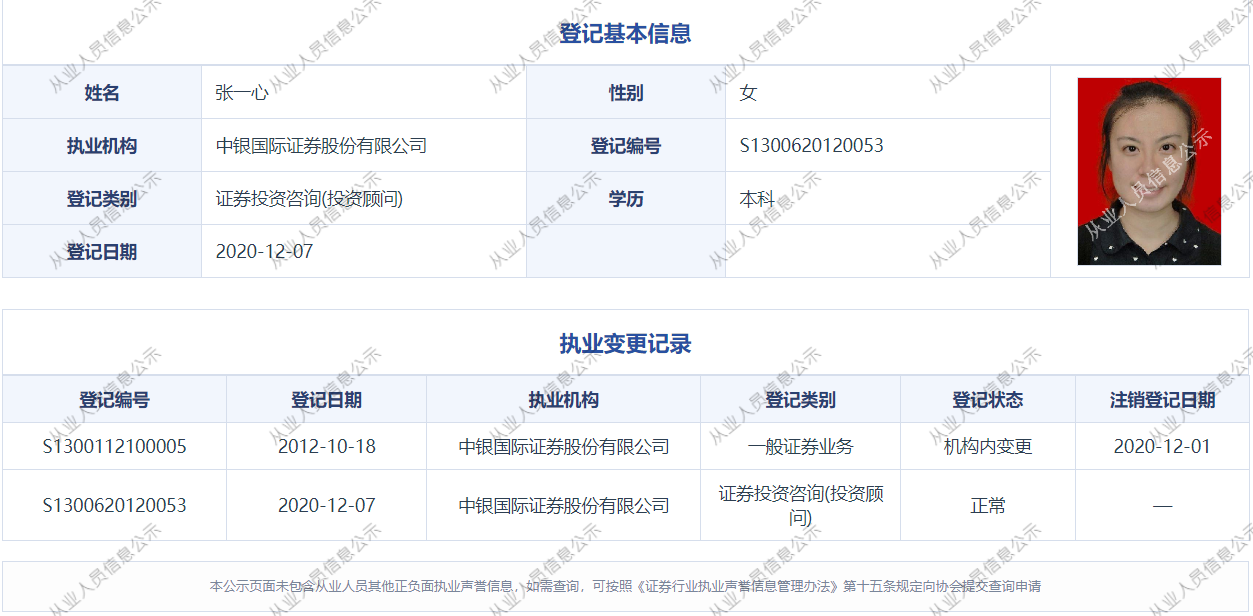Click the 执业变更记录 section heading
The width and height of the screenshot is (1253, 616).
[625, 345]
